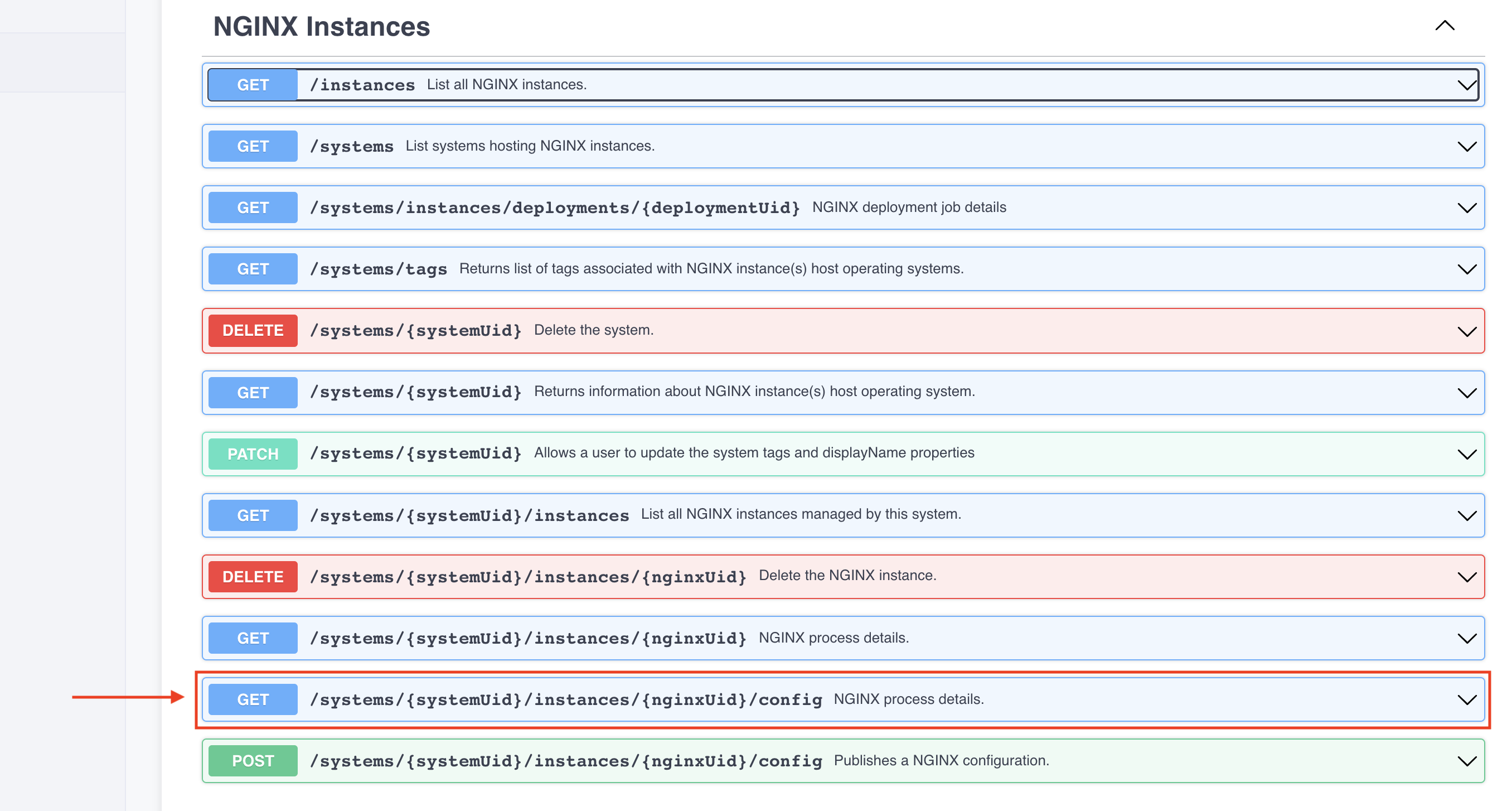This screenshot has width=1512, height=811.
Task: Expand chevron for GET /systems/tags
Action: 1467,269
